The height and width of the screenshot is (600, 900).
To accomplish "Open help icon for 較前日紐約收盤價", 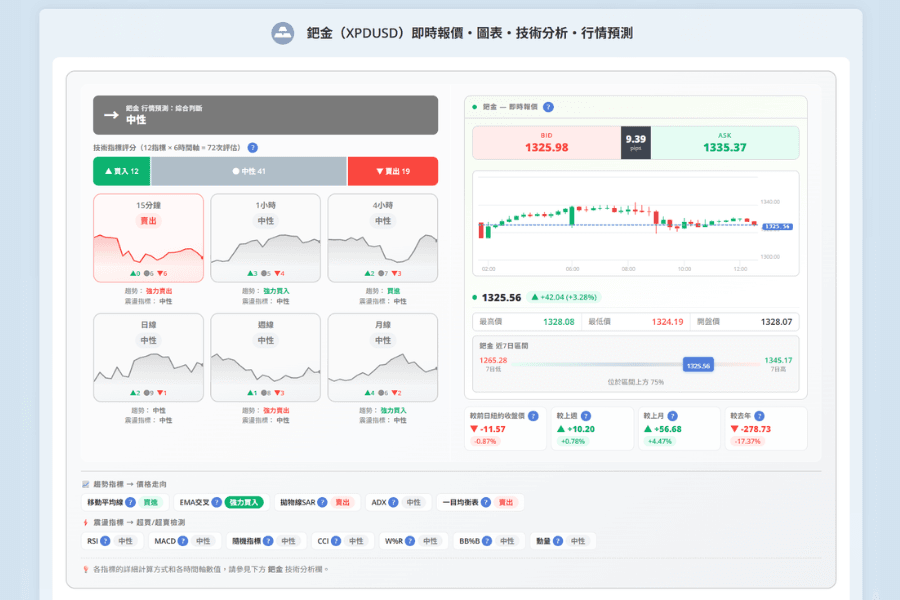I will point(533,416).
